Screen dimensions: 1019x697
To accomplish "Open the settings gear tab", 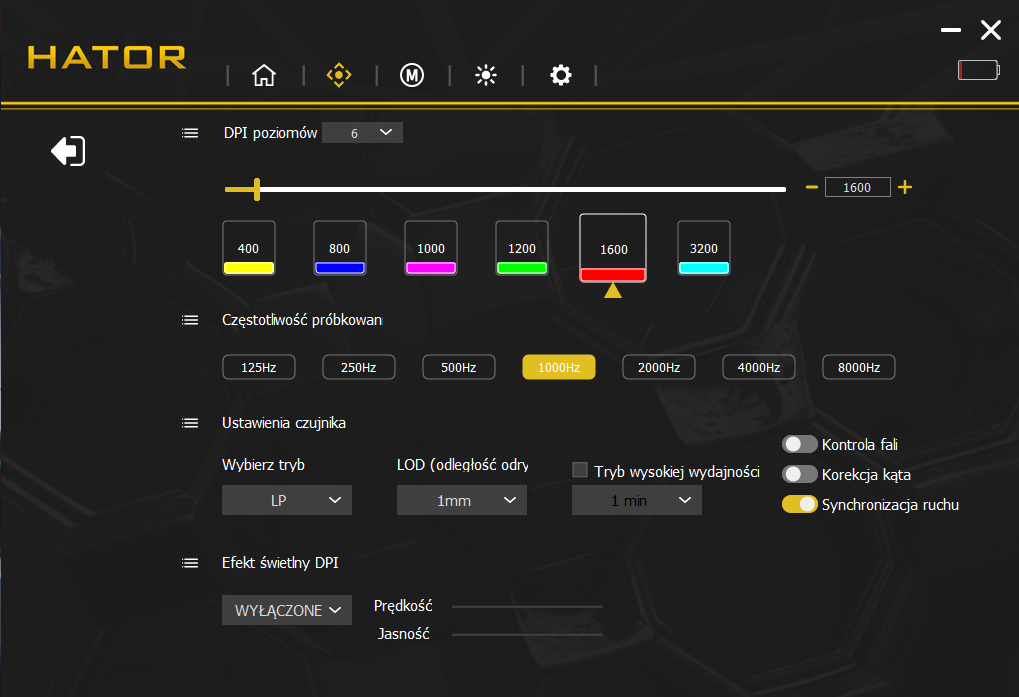I will (560, 75).
